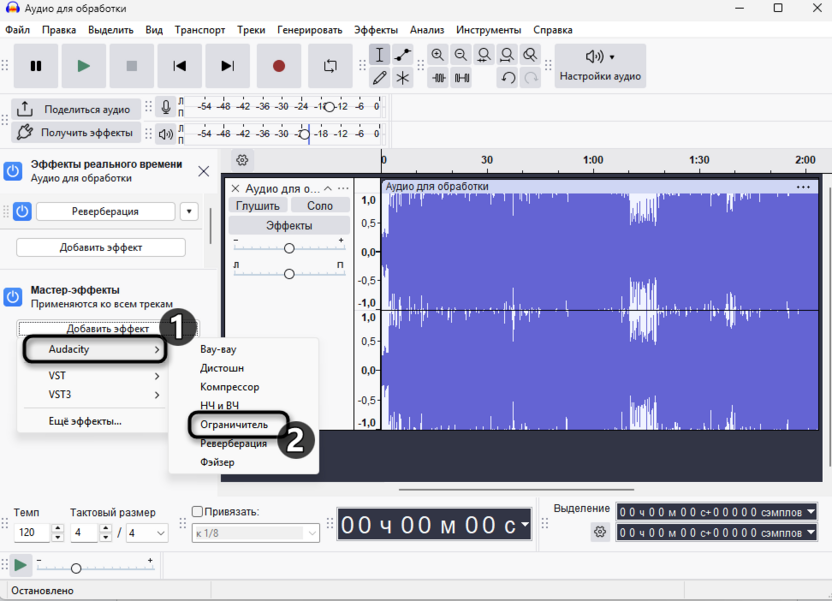Select Ограничитель effect from submenu
This screenshot has width=832, height=601.
click(234, 424)
